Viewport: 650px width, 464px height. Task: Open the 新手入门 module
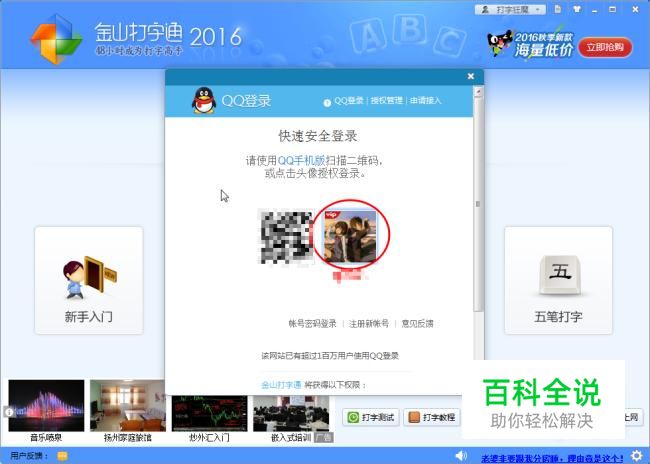pos(89,280)
